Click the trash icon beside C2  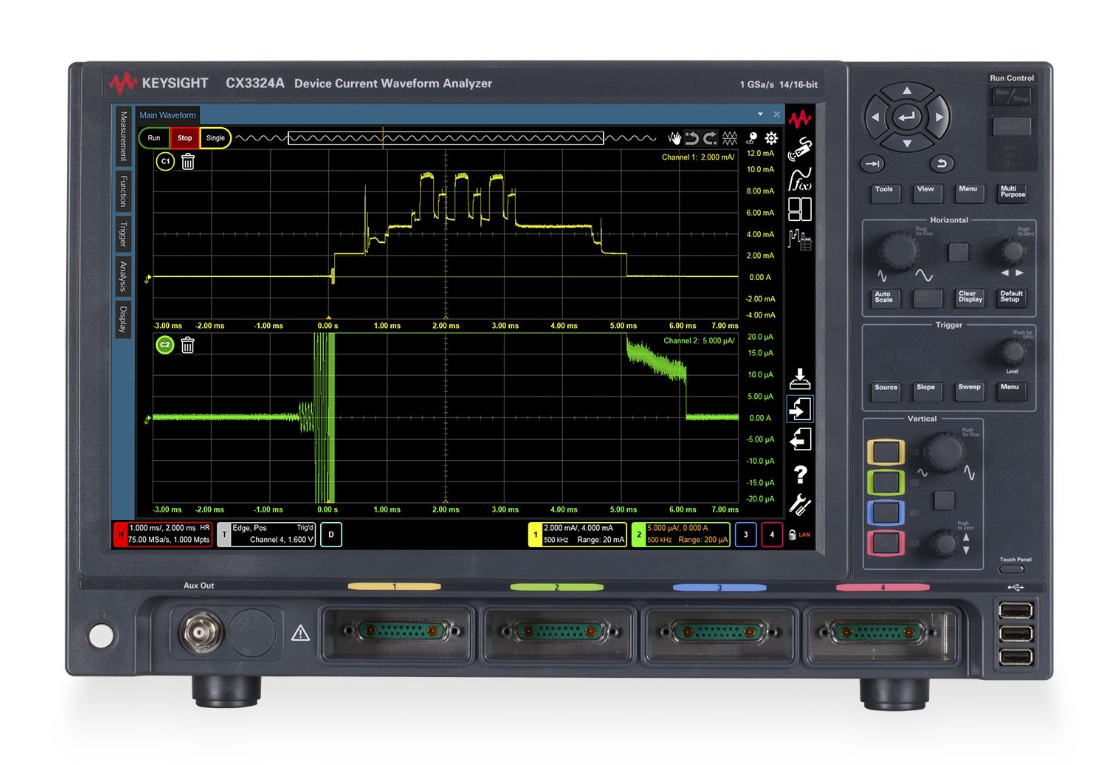coord(187,345)
